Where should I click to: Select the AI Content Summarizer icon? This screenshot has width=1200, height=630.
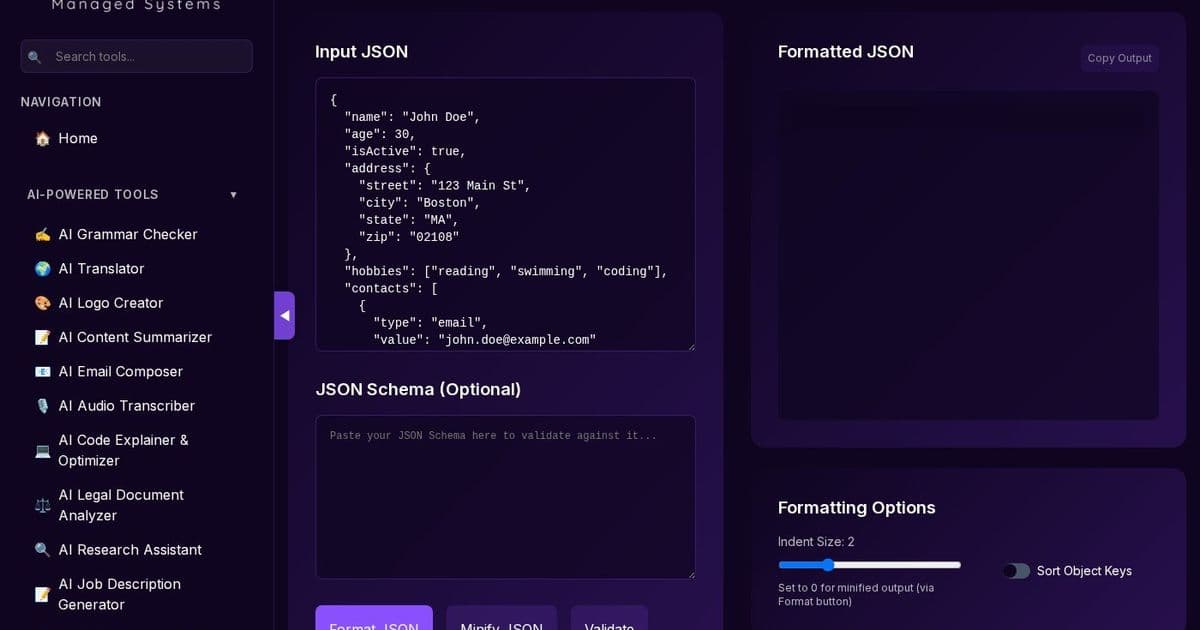point(42,337)
